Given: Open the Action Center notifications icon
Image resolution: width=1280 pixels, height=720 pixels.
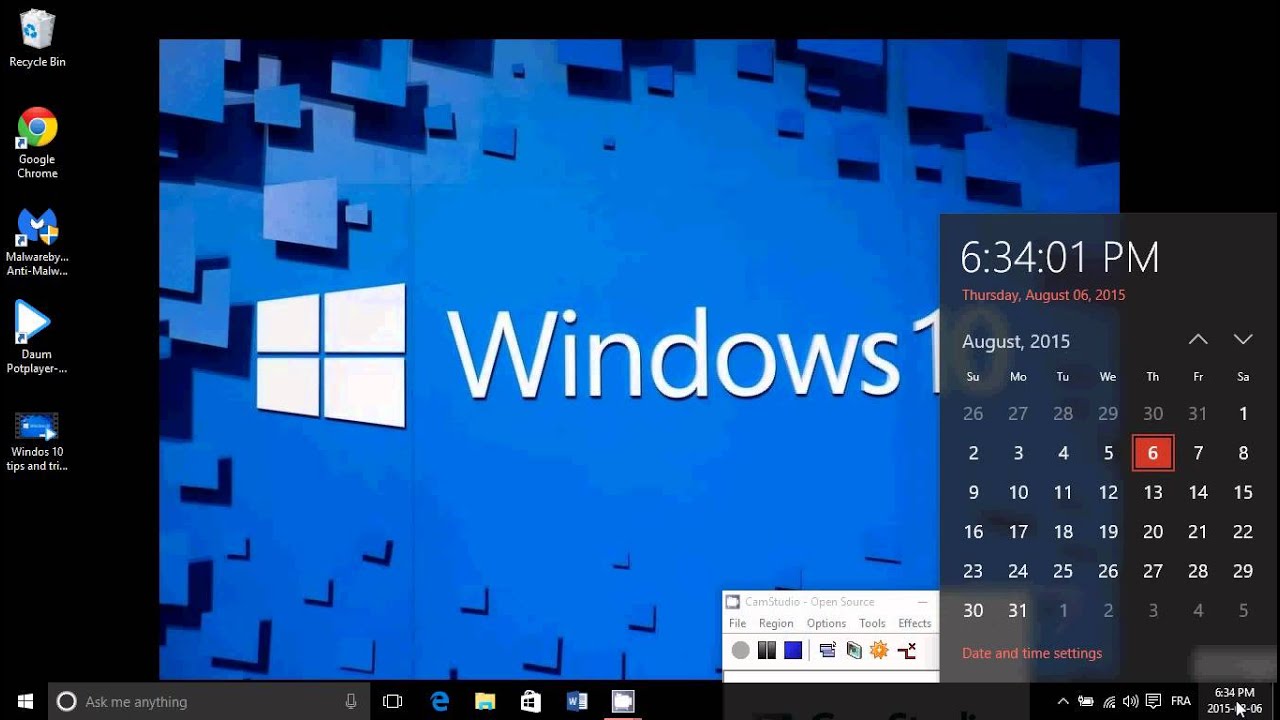Looking at the screenshot, I should point(1153,701).
